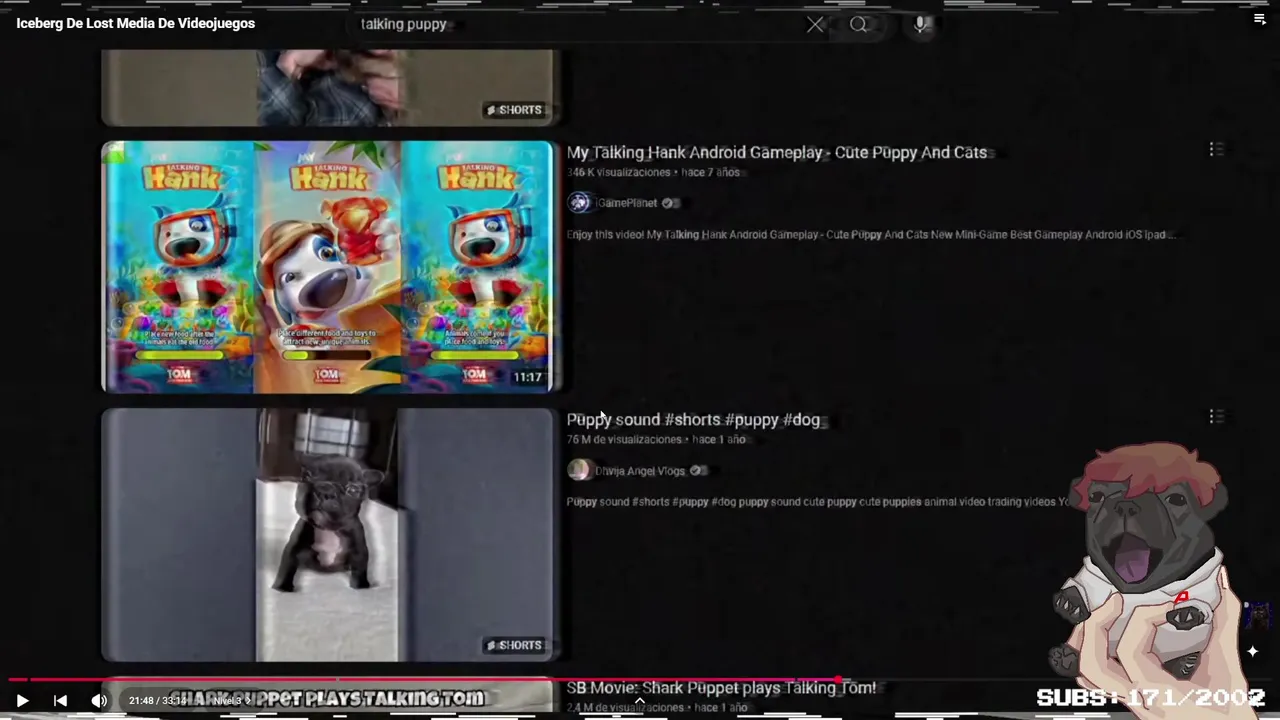
Task: Click the '76 M de visualizaciones' view count text
Action: [625, 440]
